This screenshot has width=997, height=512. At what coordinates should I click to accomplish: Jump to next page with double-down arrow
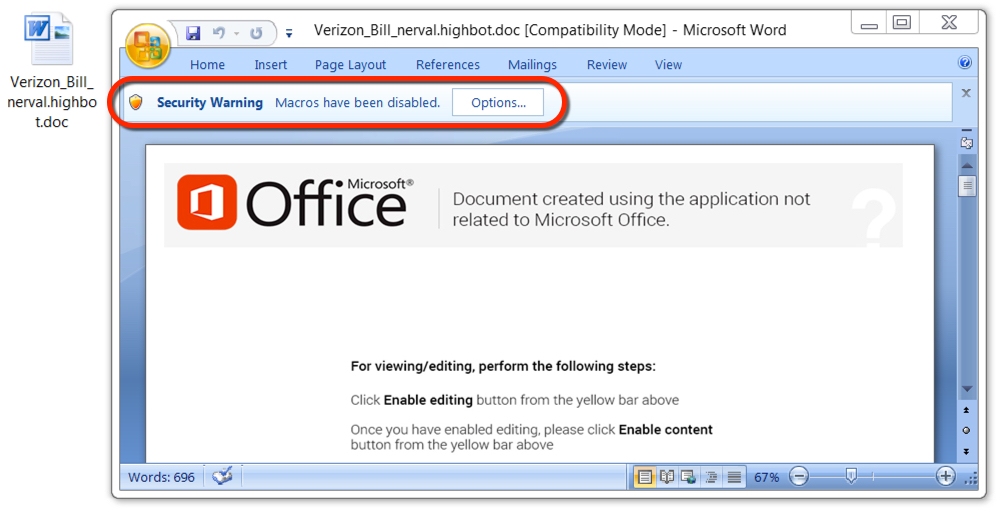(966, 451)
